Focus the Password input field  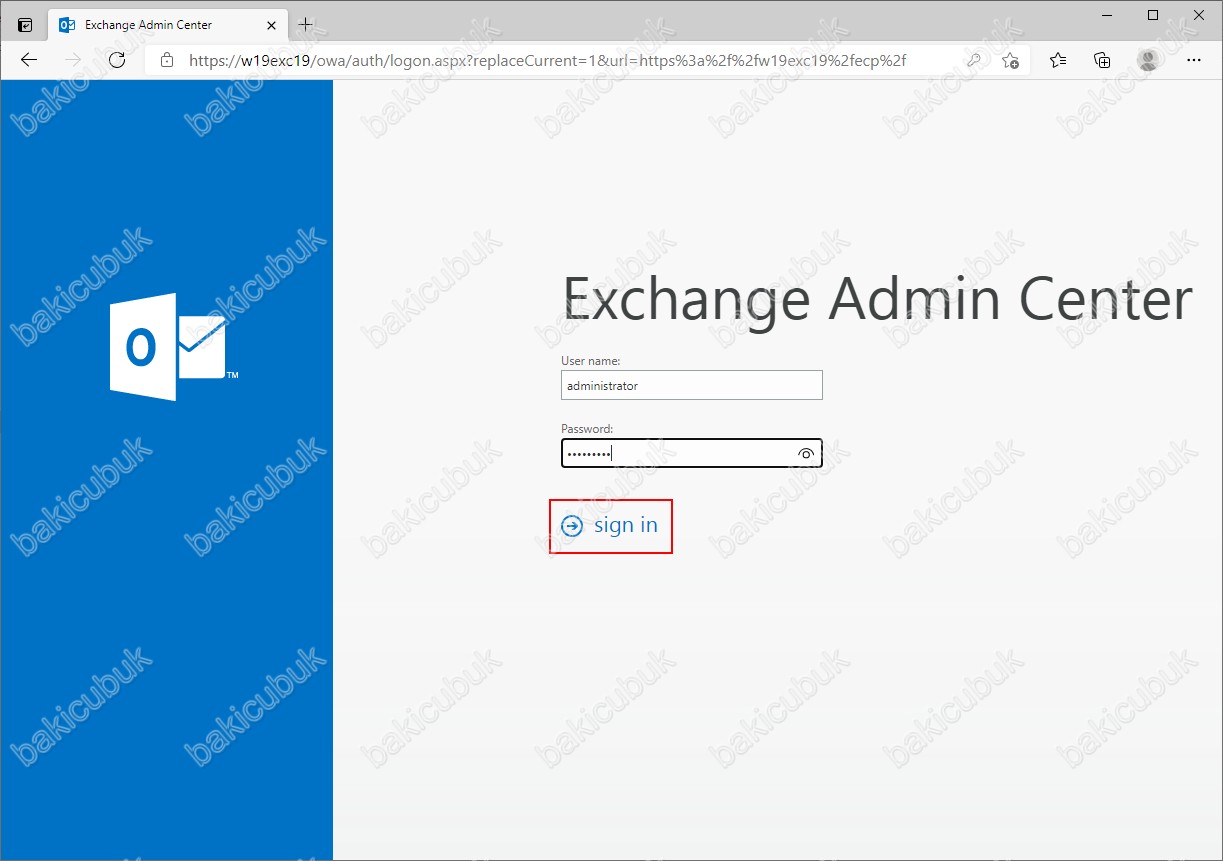680,454
